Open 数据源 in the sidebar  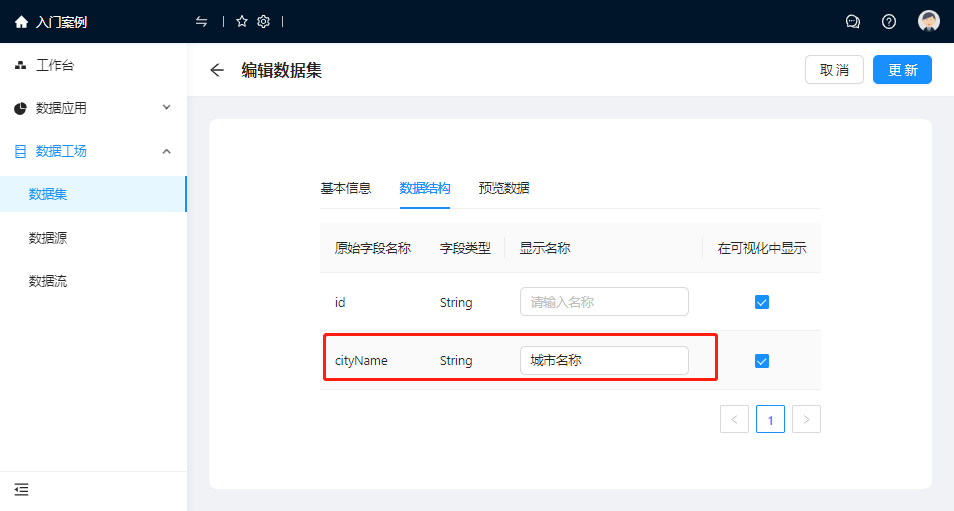click(48, 238)
